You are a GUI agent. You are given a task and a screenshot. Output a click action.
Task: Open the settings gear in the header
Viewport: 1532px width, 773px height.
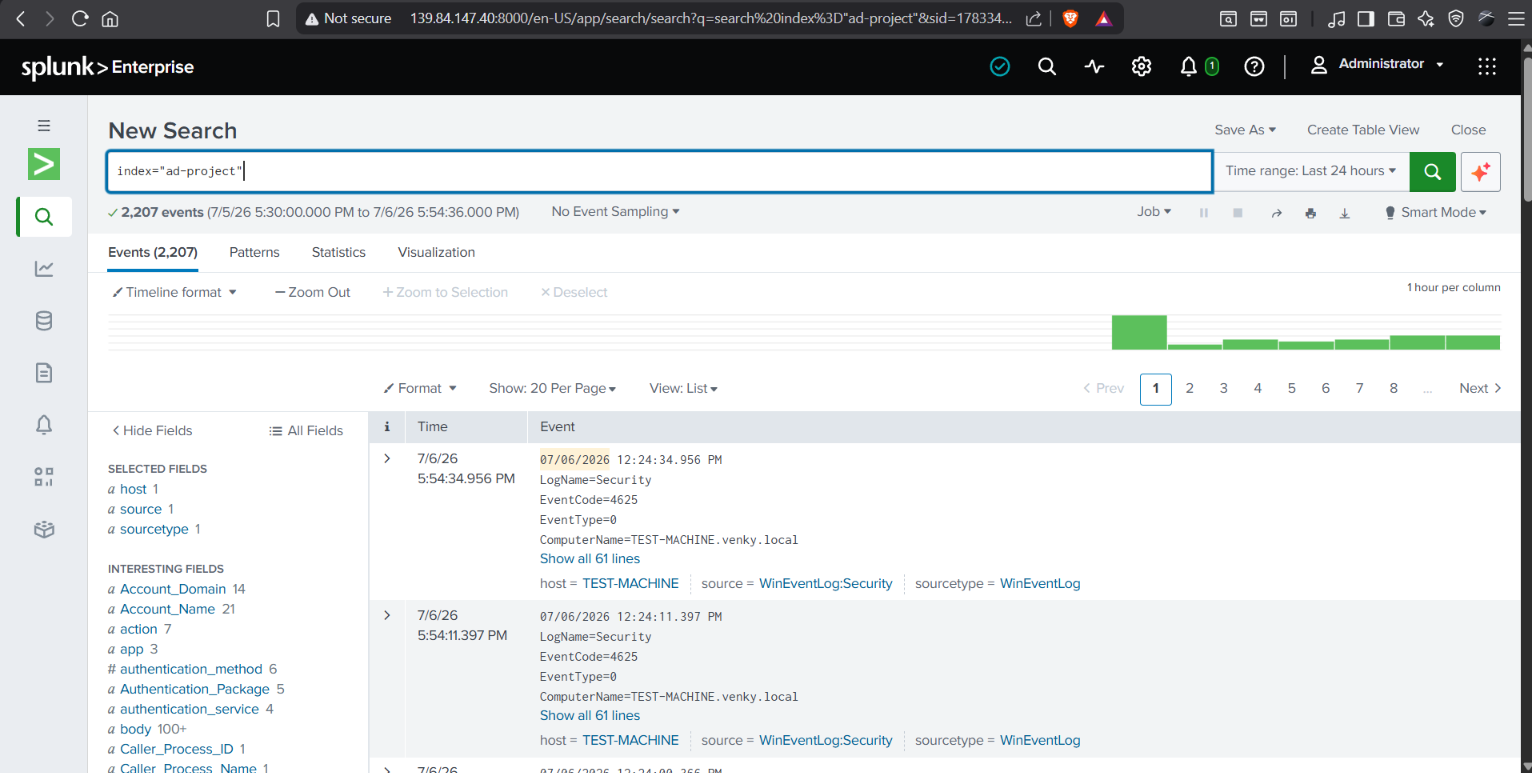pyautogui.click(x=1141, y=66)
